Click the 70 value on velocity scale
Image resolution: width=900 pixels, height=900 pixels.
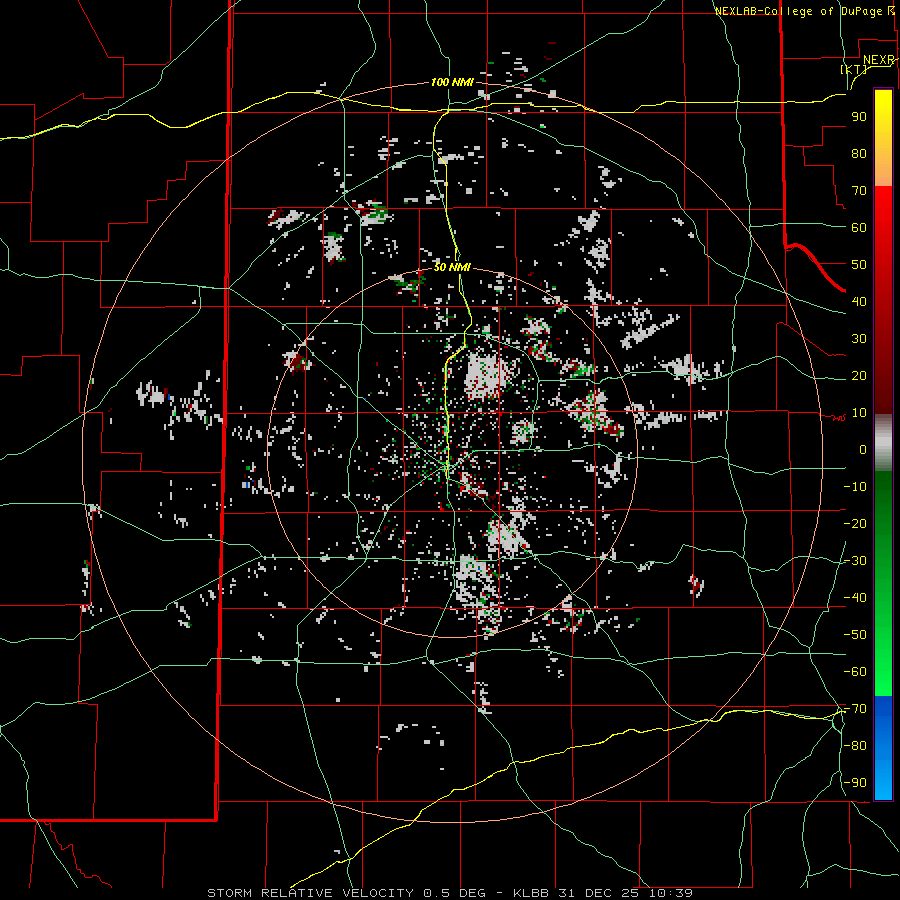(x=859, y=191)
